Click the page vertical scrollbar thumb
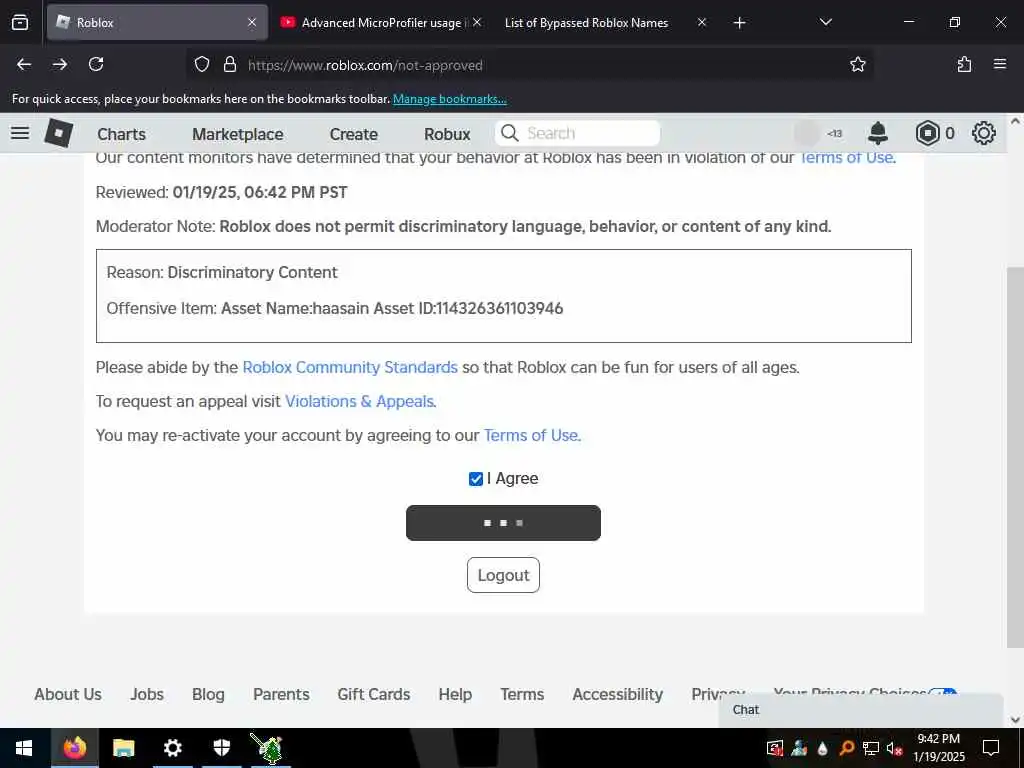 (1015, 457)
